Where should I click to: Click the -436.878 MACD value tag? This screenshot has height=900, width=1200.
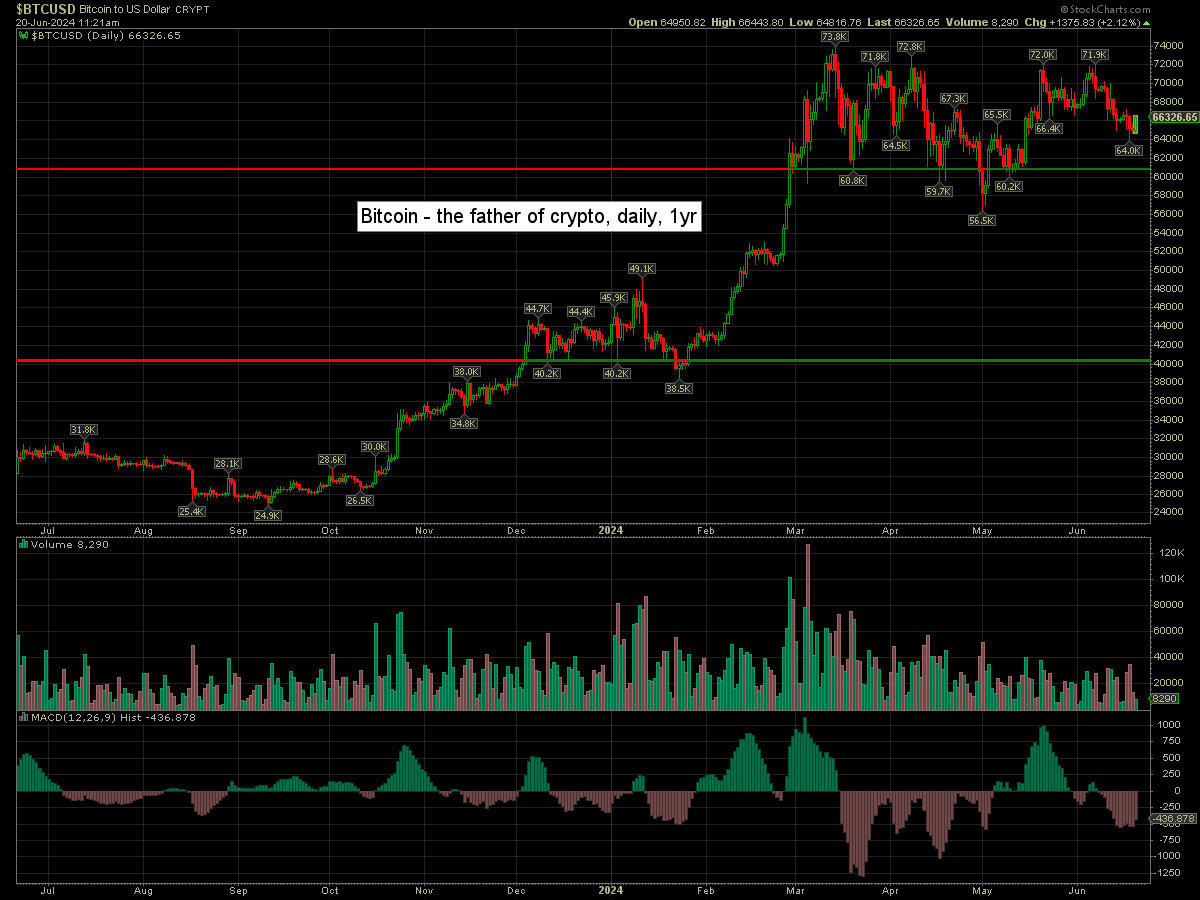coord(1174,819)
